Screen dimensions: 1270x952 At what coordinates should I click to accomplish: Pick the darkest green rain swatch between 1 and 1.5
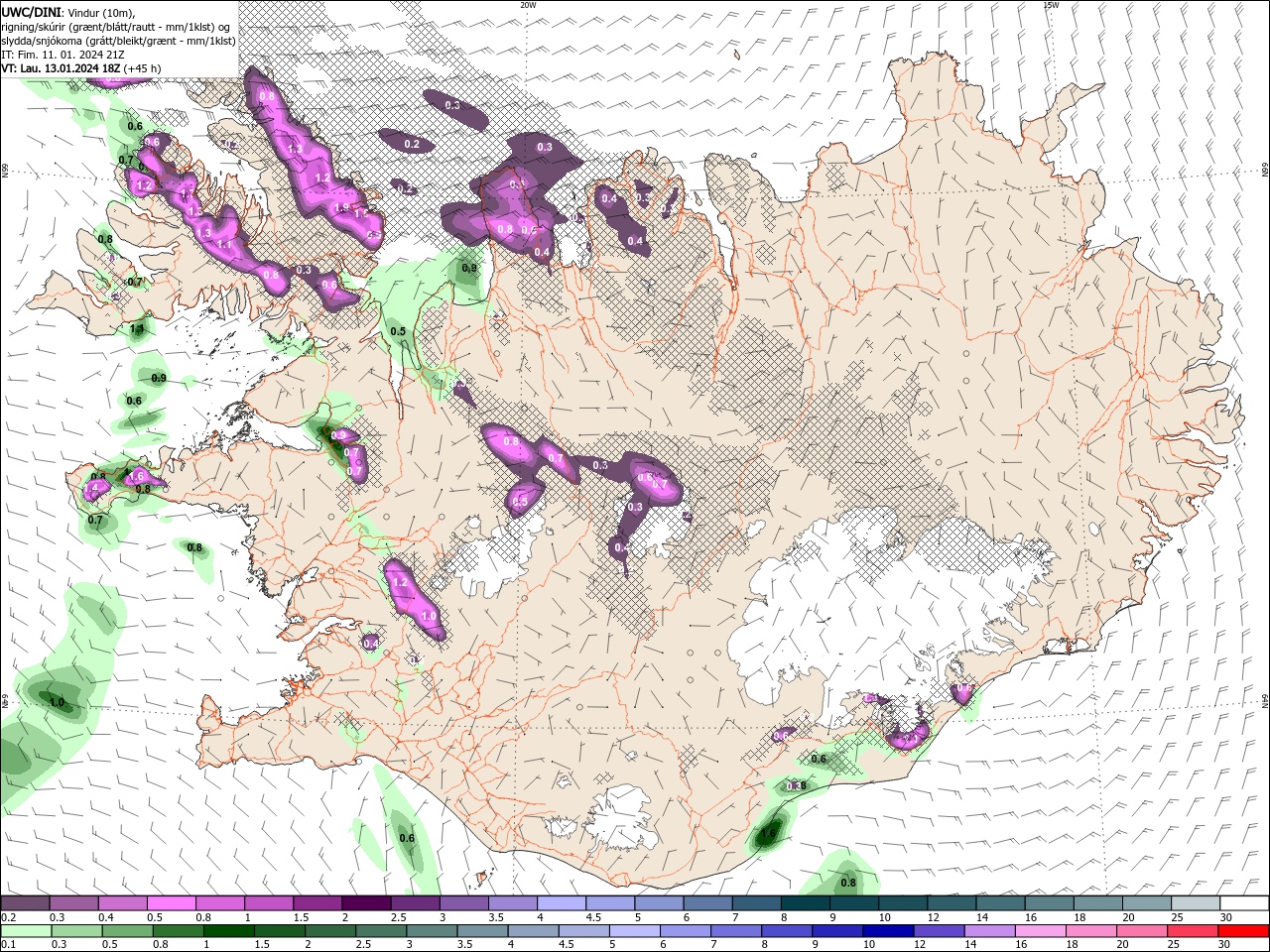(x=228, y=931)
